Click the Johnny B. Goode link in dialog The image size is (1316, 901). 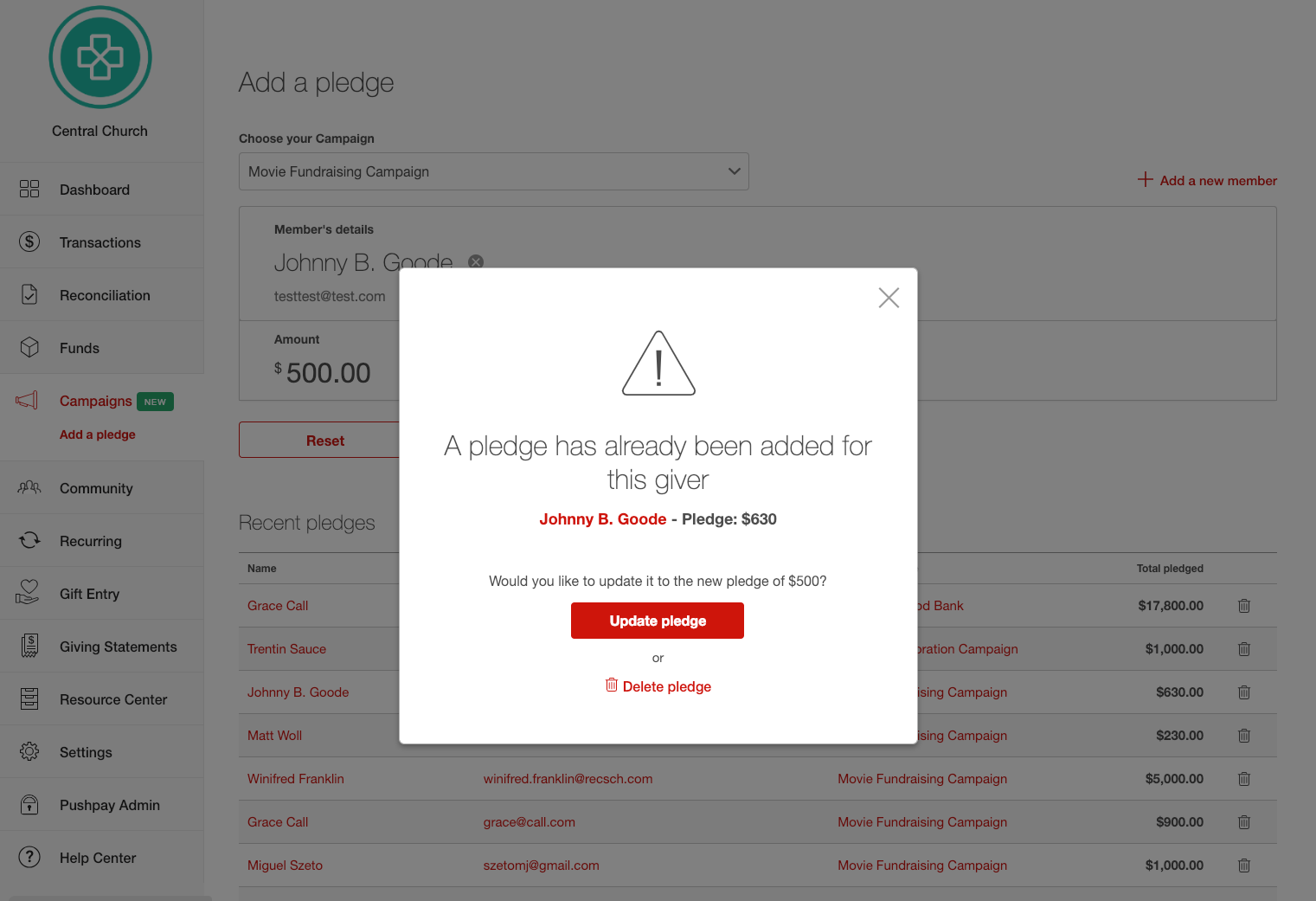[x=602, y=519]
